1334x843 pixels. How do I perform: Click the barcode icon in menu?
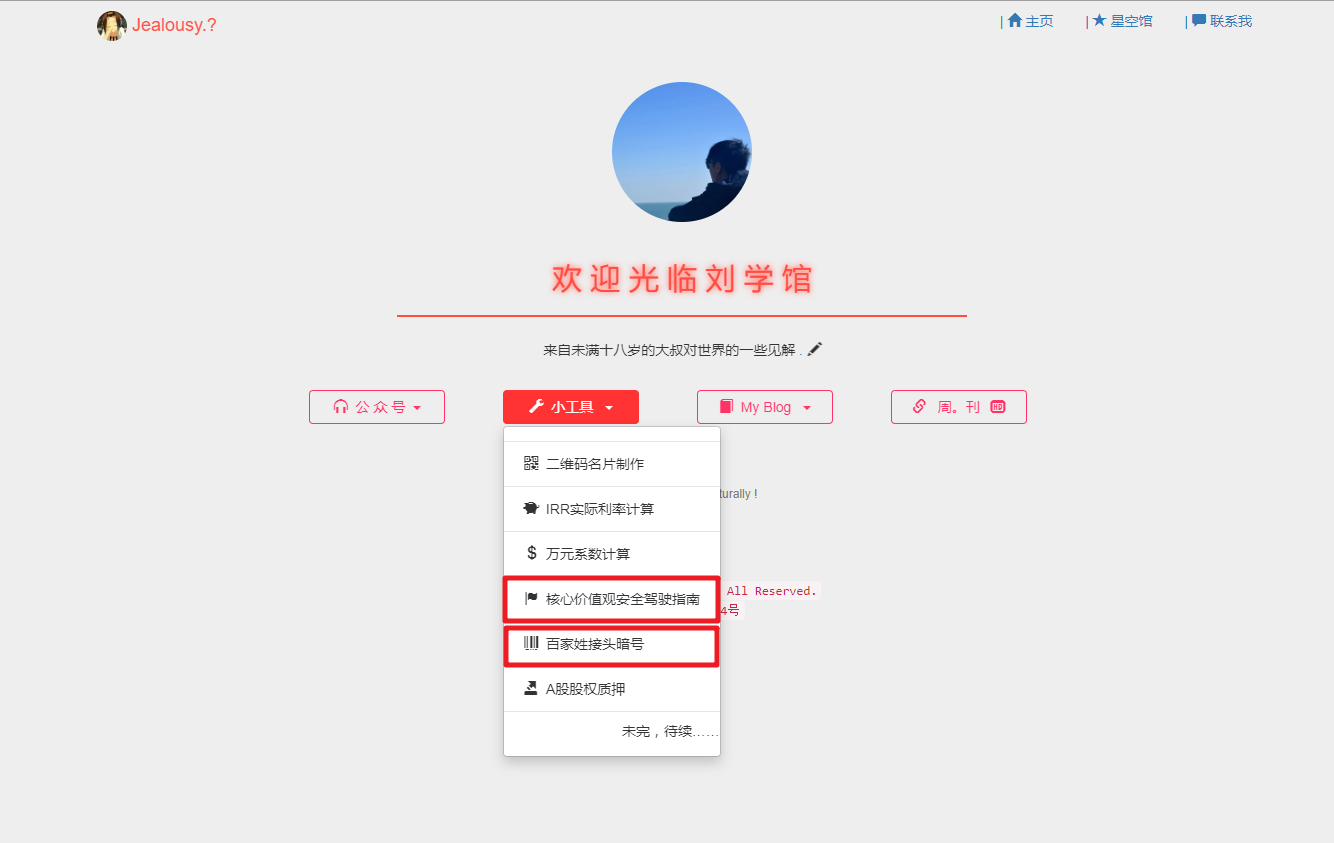(x=531, y=644)
